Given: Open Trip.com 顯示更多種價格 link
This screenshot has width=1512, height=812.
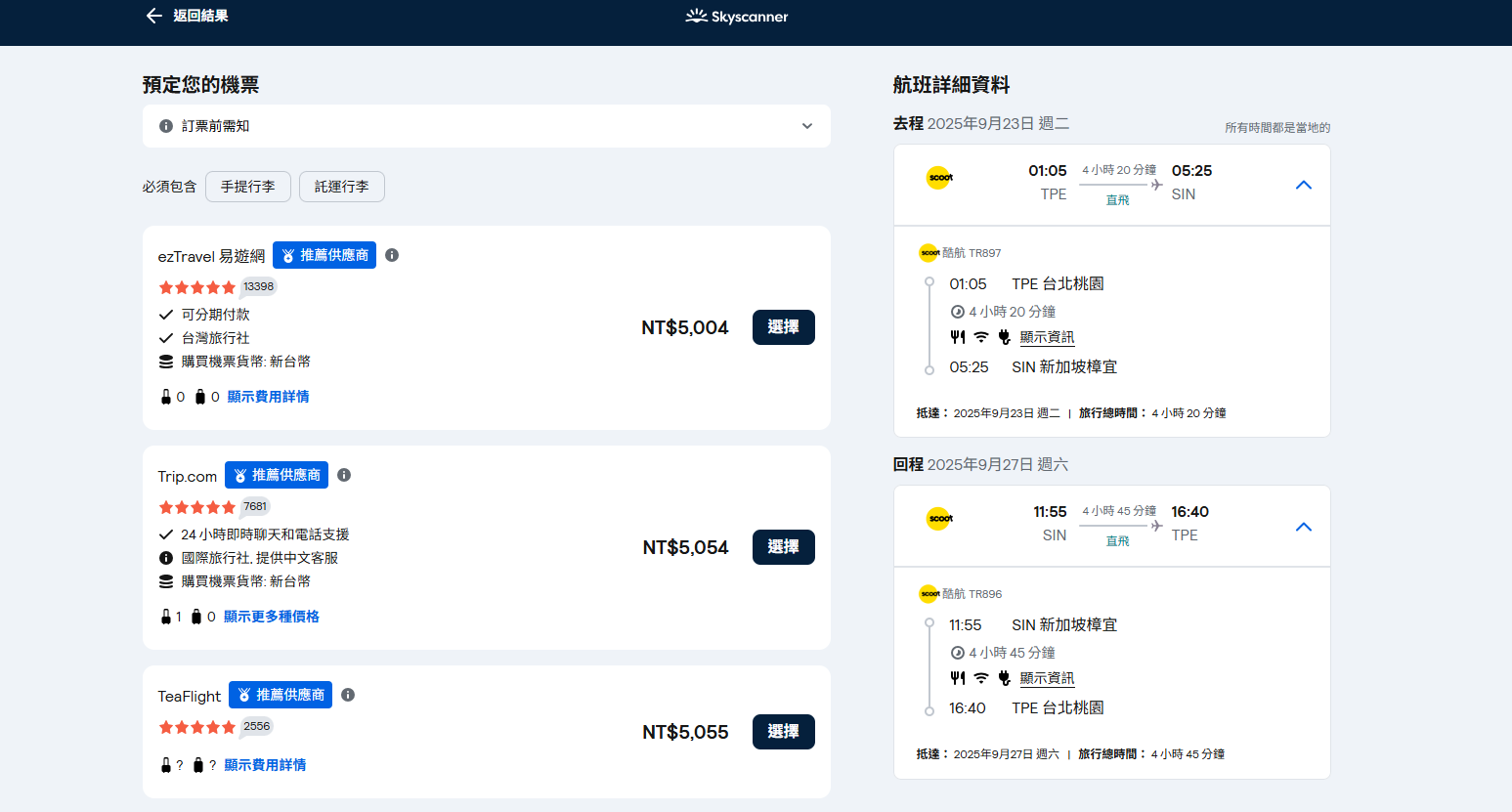Looking at the screenshot, I should tap(272, 617).
